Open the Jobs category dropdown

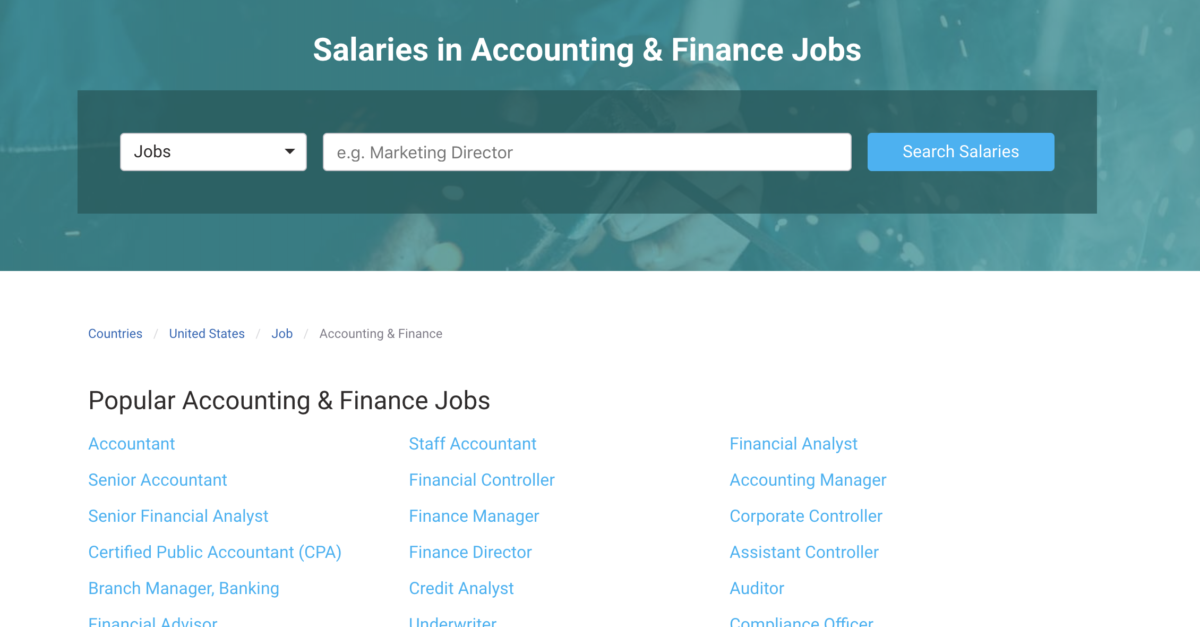(213, 151)
